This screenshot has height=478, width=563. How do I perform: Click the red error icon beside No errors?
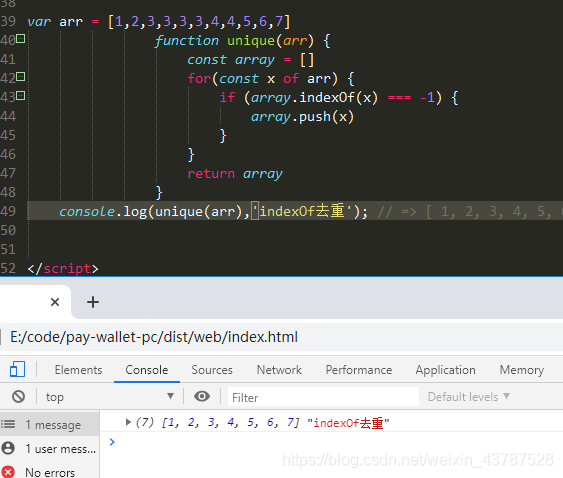pos(8,472)
